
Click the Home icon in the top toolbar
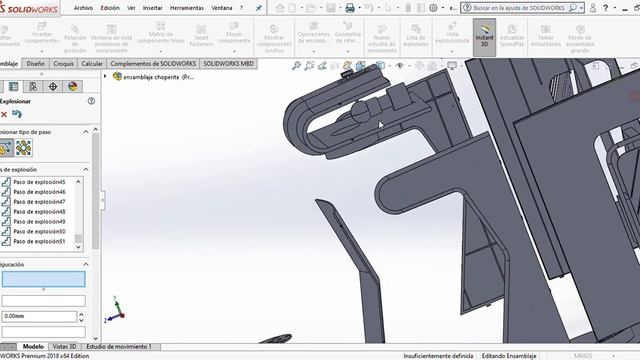click(280, 8)
